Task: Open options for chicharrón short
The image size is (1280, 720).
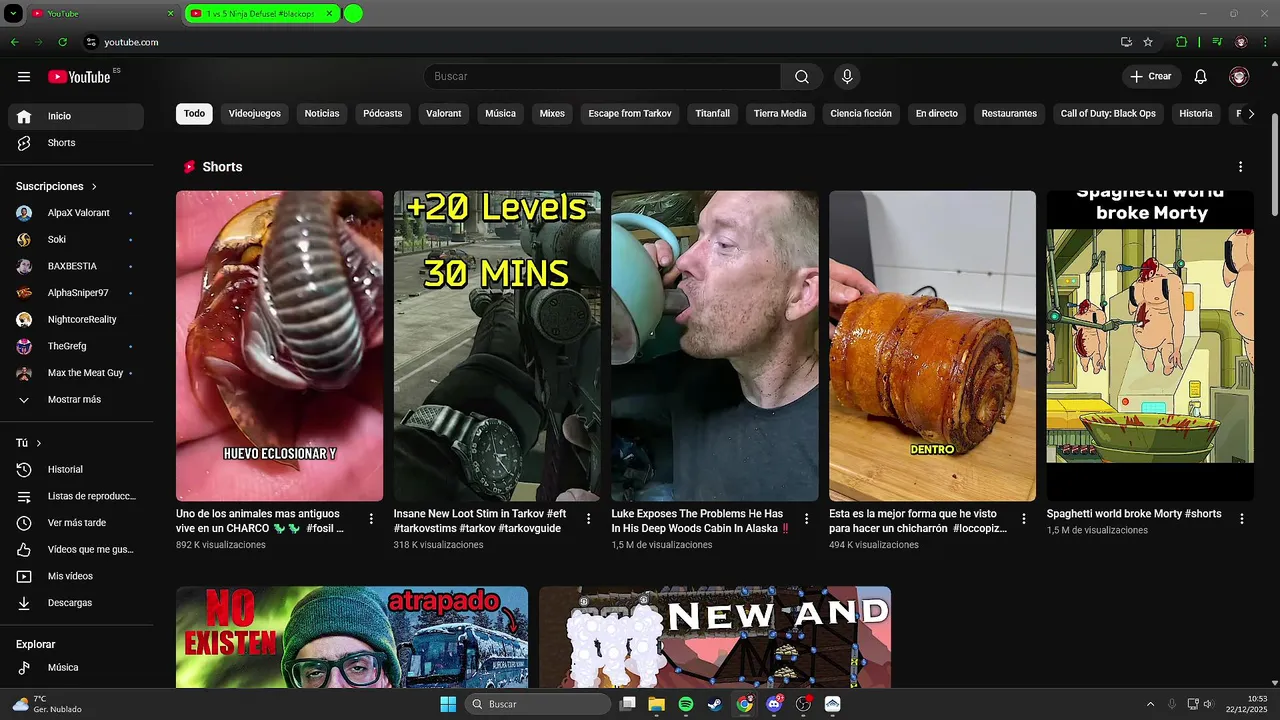Action: coord(1024,519)
